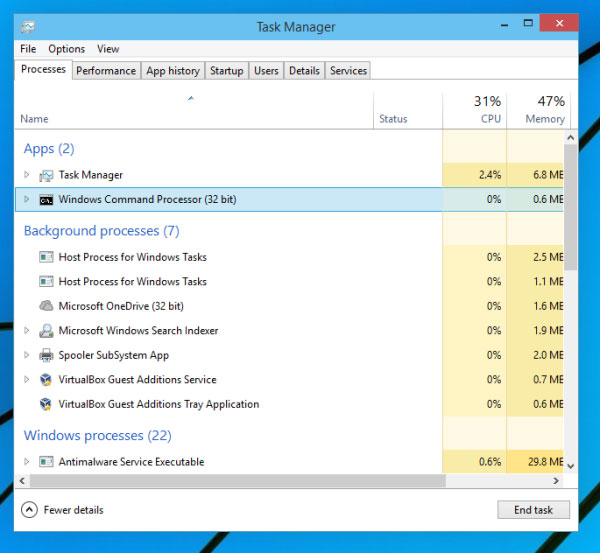Click the horizontal scrollbar right arrow

pos(556,481)
